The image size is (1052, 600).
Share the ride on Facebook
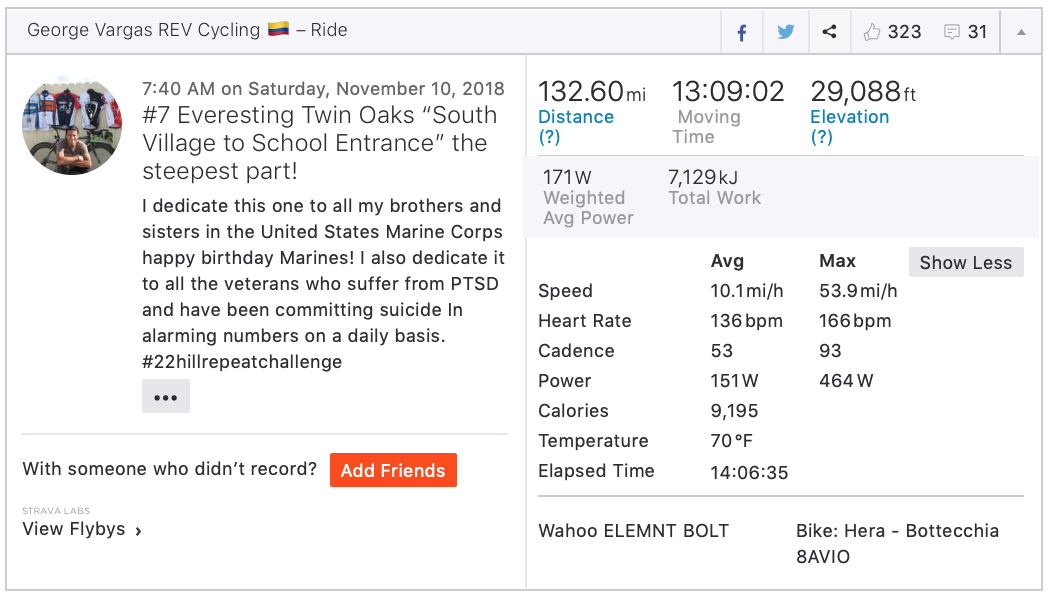coord(742,32)
